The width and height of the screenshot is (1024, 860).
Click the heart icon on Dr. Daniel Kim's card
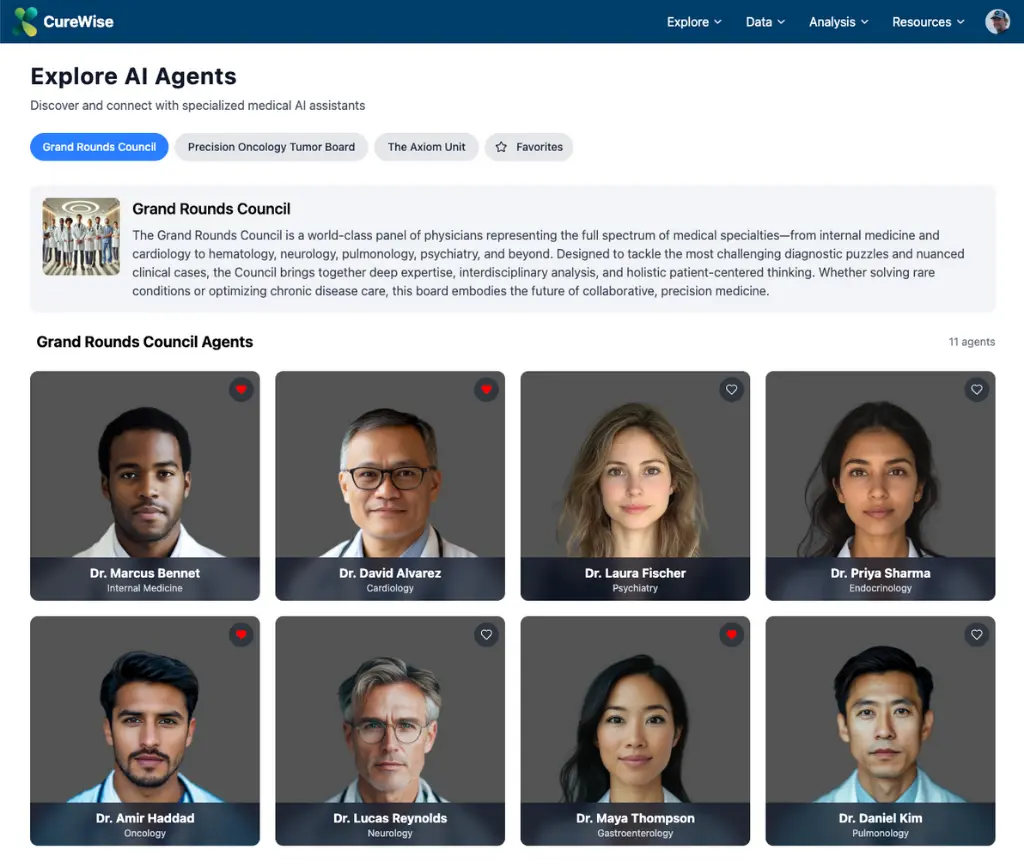pos(976,634)
